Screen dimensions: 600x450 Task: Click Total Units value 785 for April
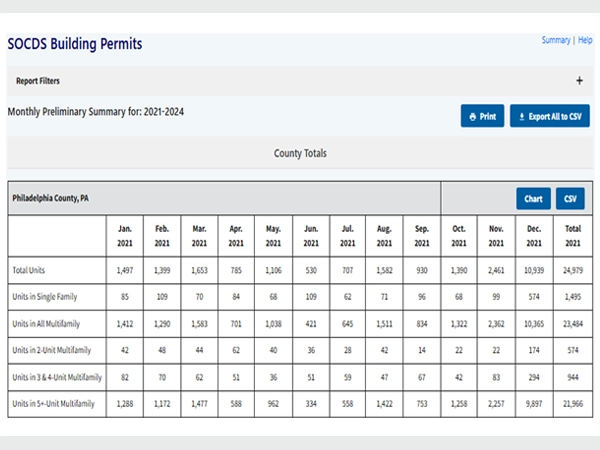coord(236,270)
